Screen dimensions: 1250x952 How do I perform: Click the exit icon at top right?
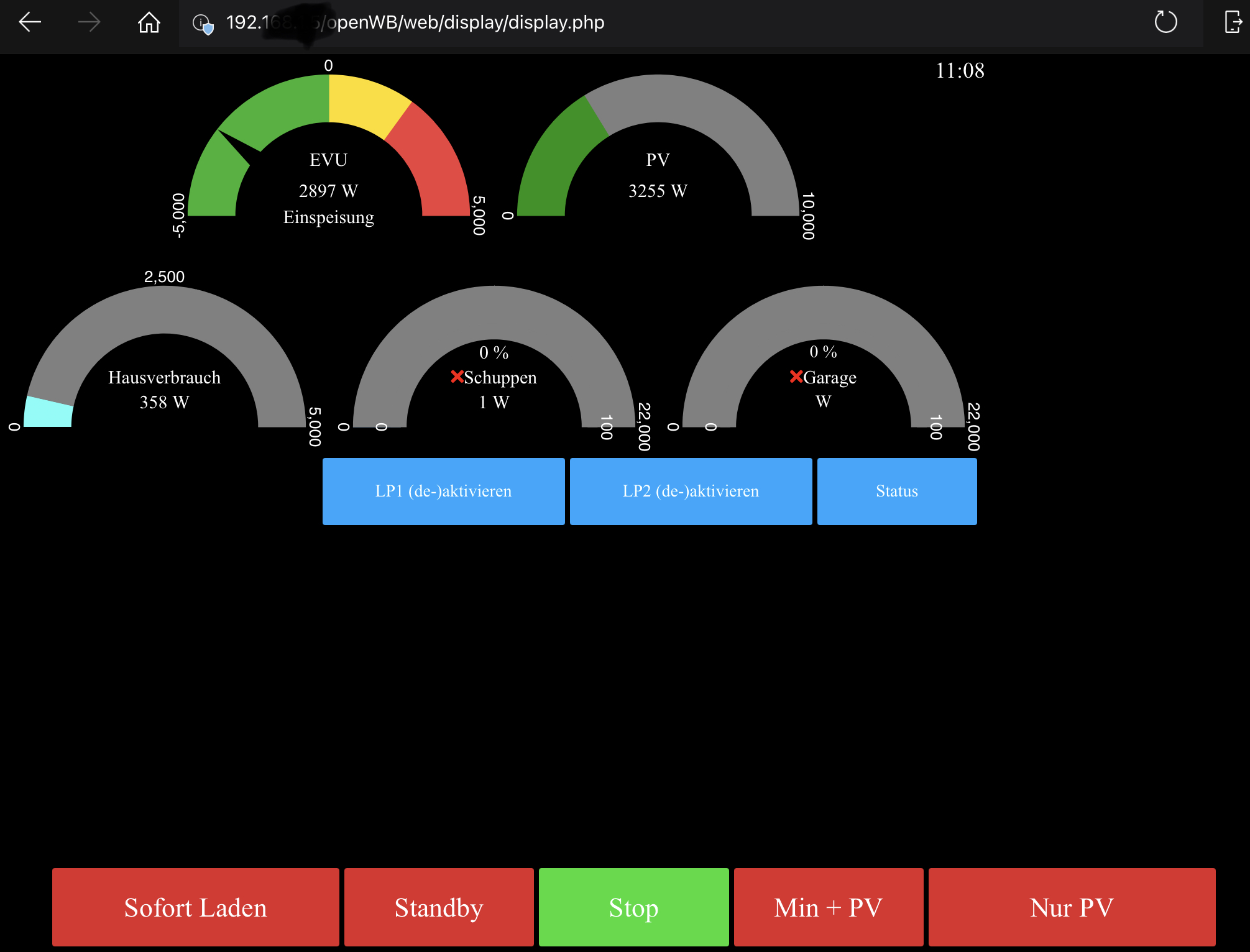click(1233, 22)
